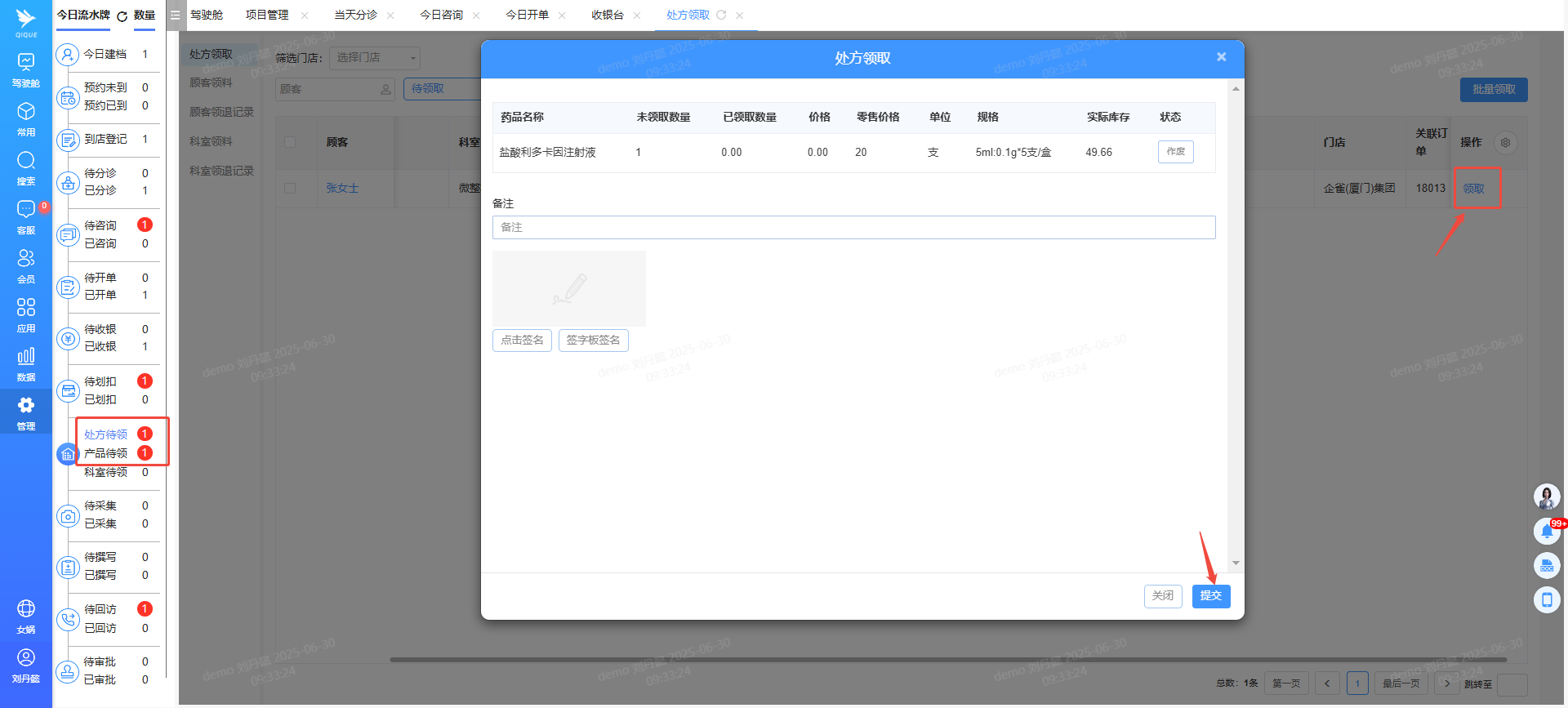The width and height of the screenshot is (1568, 708).
Task: Click the 搜索 magnifier sidebar icon
Action: pyautogui.click(x=26, y=167)
